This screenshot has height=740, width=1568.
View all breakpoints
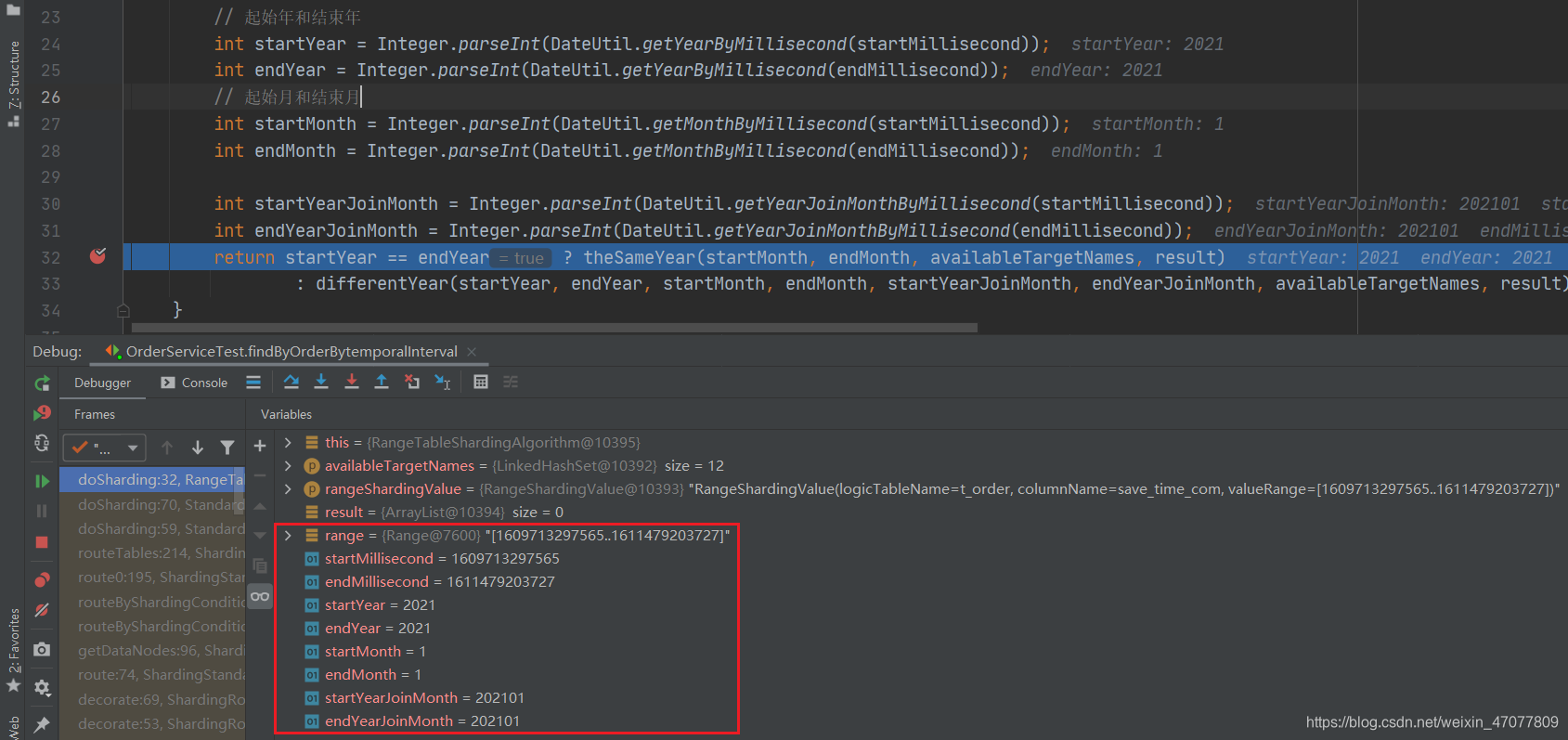[x=42, y=579]
